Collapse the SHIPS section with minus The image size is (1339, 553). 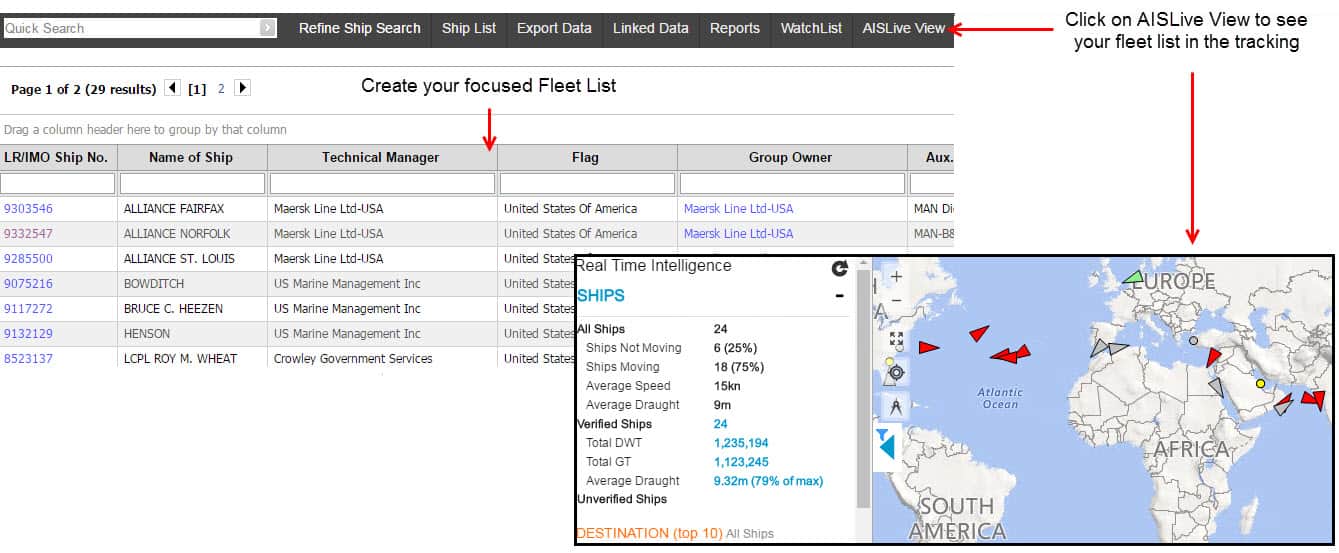[x=839, y=296]
